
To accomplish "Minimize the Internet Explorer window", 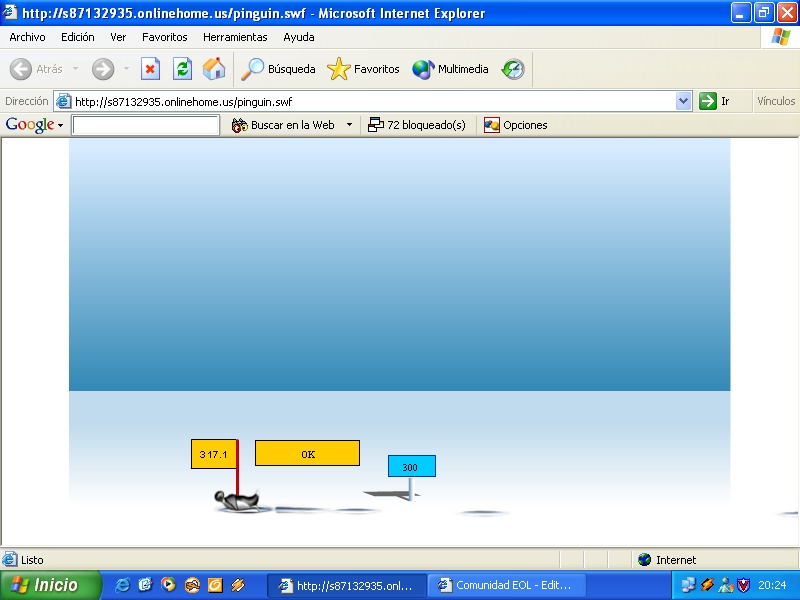I will (x=741, y=12).
